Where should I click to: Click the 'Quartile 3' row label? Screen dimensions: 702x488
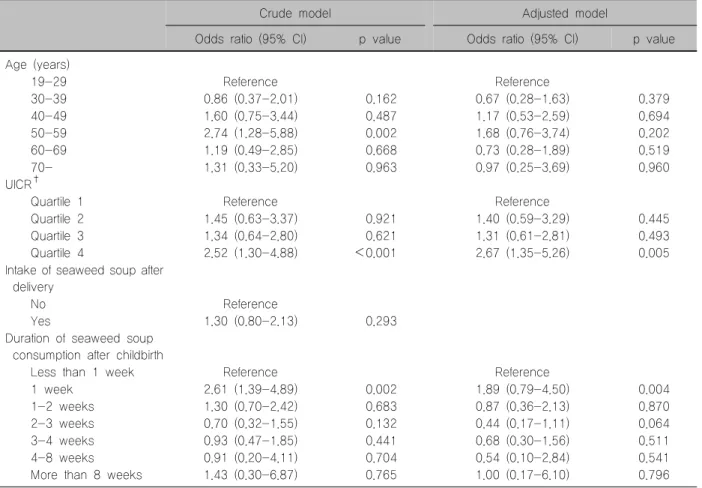[57, 235]
